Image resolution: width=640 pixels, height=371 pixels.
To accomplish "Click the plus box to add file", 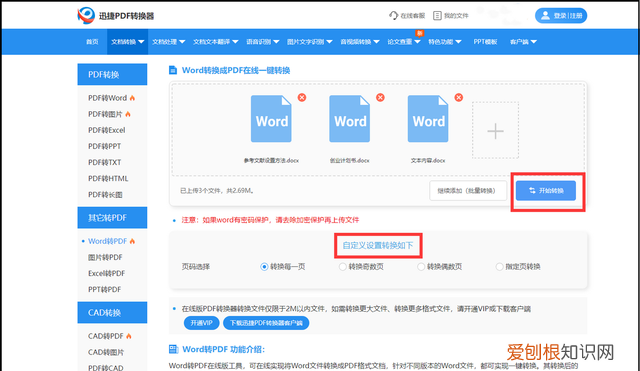I will [495, 130].
